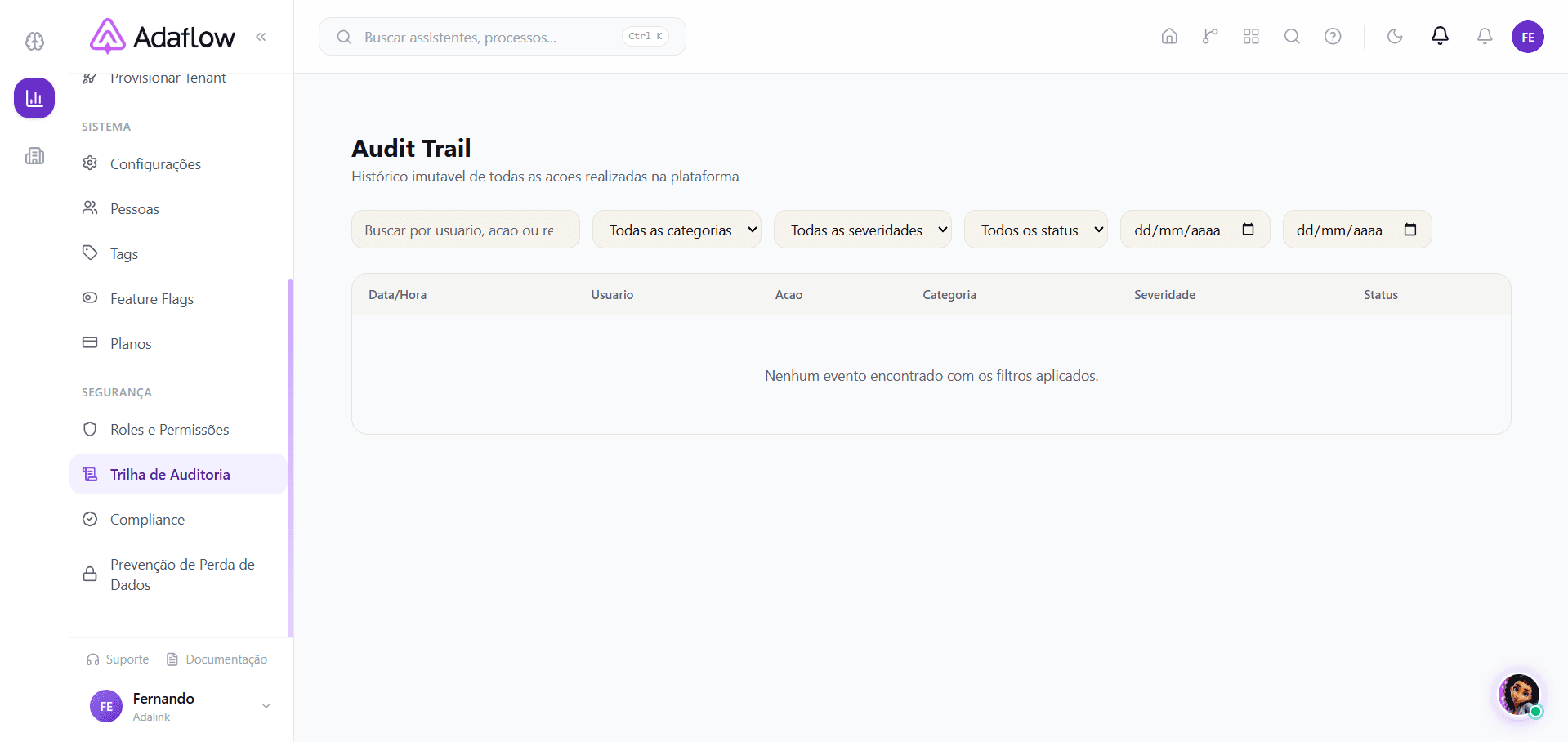Viewport: 1568px width, 742px height.
Task: Open calendar picker on second date field
Action: (1410, 229)
